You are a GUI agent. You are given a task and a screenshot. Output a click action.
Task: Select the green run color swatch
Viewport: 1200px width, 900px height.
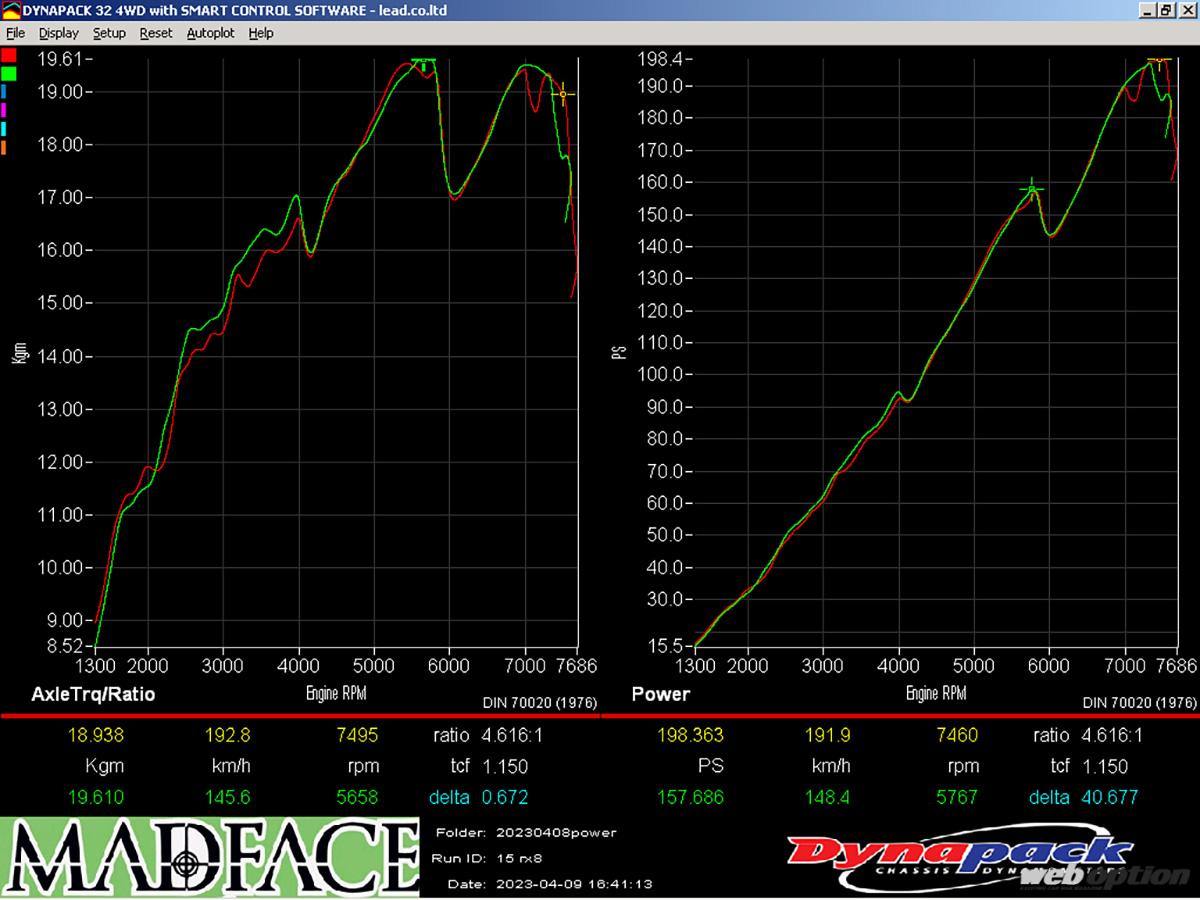pyautogui.click(x=8, y=73)
